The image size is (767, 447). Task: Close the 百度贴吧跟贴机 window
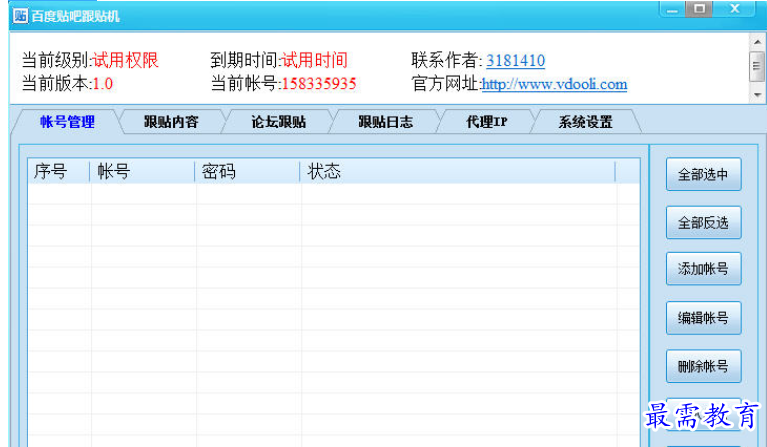[x=734, y=9]
